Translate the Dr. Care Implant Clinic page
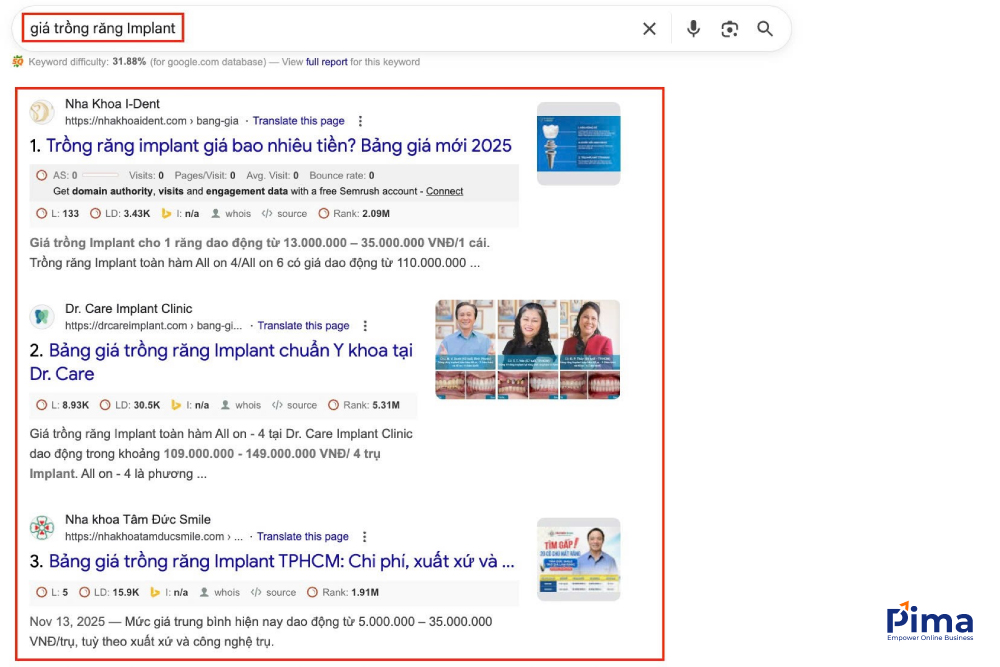Viewport: 1000px width, 667px height. coord(303,325)
